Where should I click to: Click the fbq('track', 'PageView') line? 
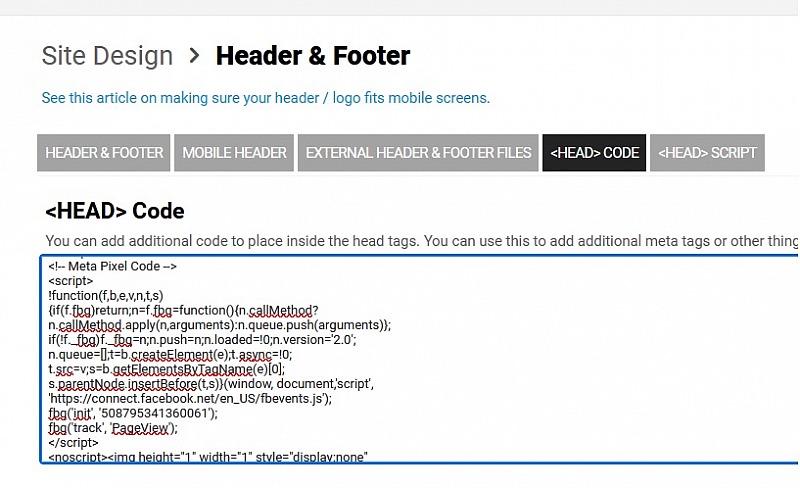(x=113, y=428)
